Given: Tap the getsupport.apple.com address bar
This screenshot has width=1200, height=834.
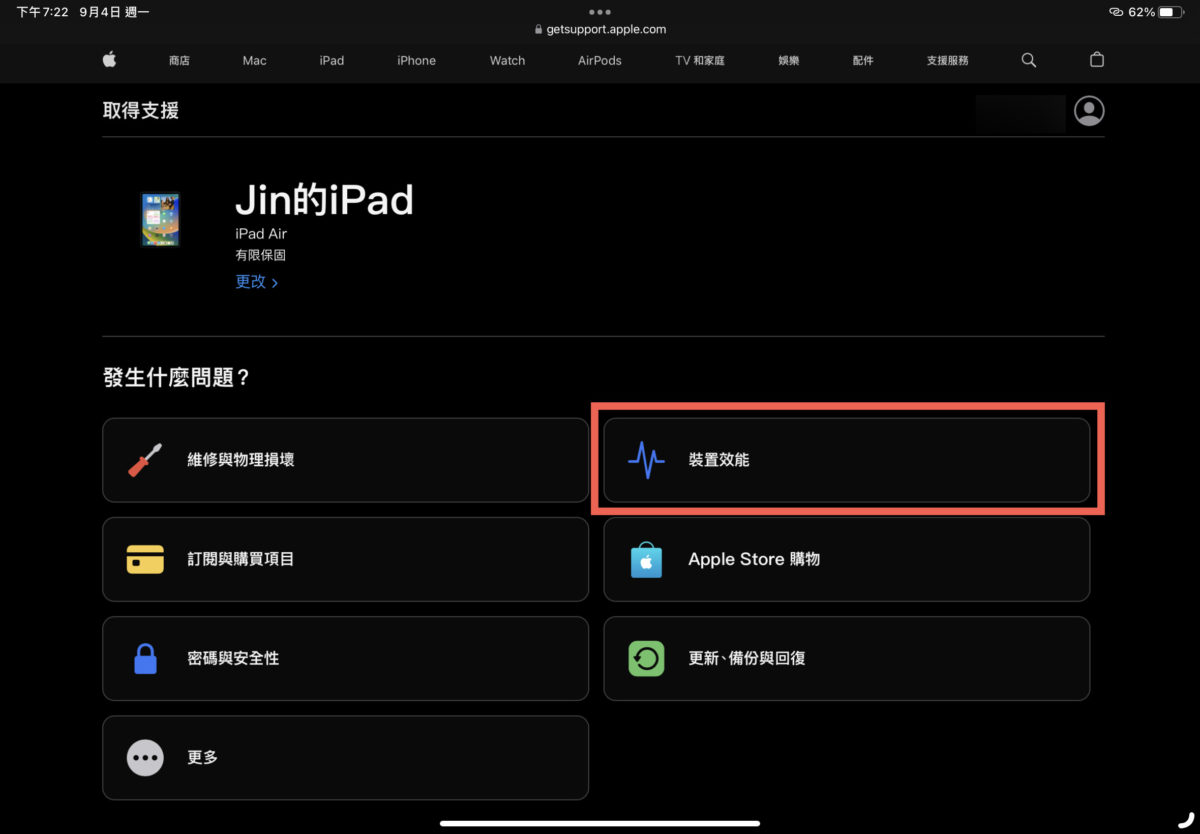Looking at the screenshot, I should (600, 30).
